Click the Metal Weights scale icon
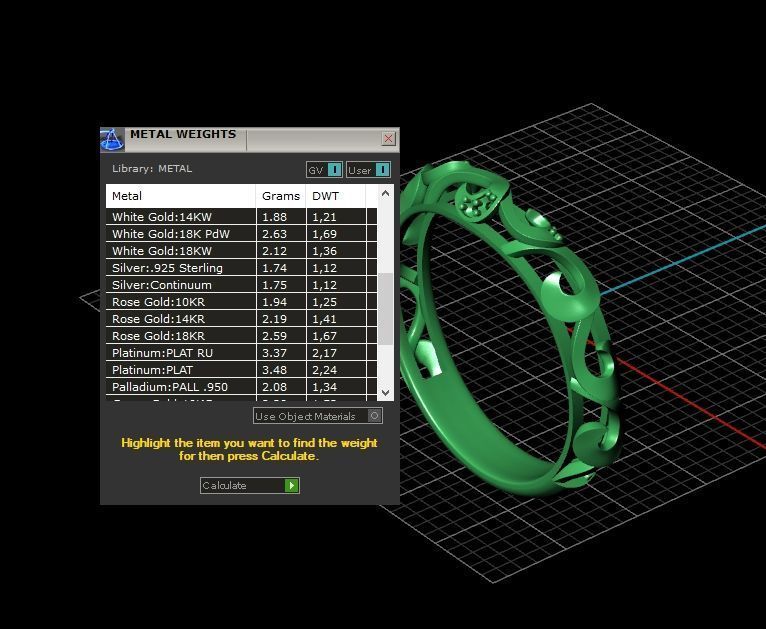This screenshot has width=766, height=629. [x=112, y=140]
